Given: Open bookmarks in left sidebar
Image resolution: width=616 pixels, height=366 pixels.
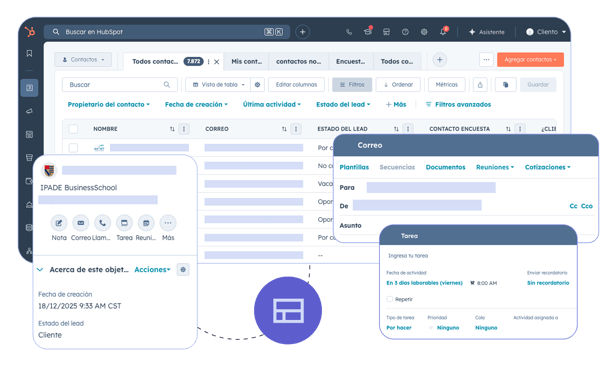Looking at the screenshot, I should tap(29, 53).
